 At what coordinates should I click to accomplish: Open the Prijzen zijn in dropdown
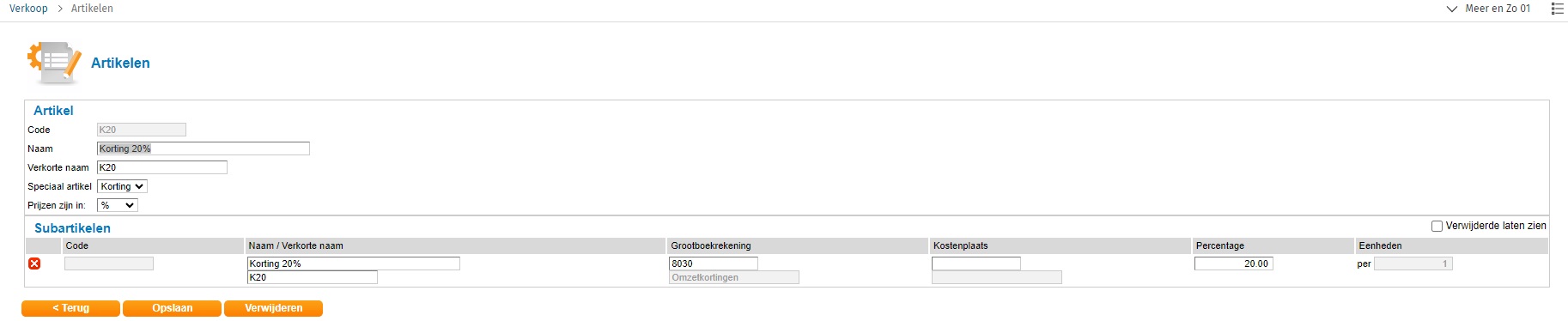(118, 205)
